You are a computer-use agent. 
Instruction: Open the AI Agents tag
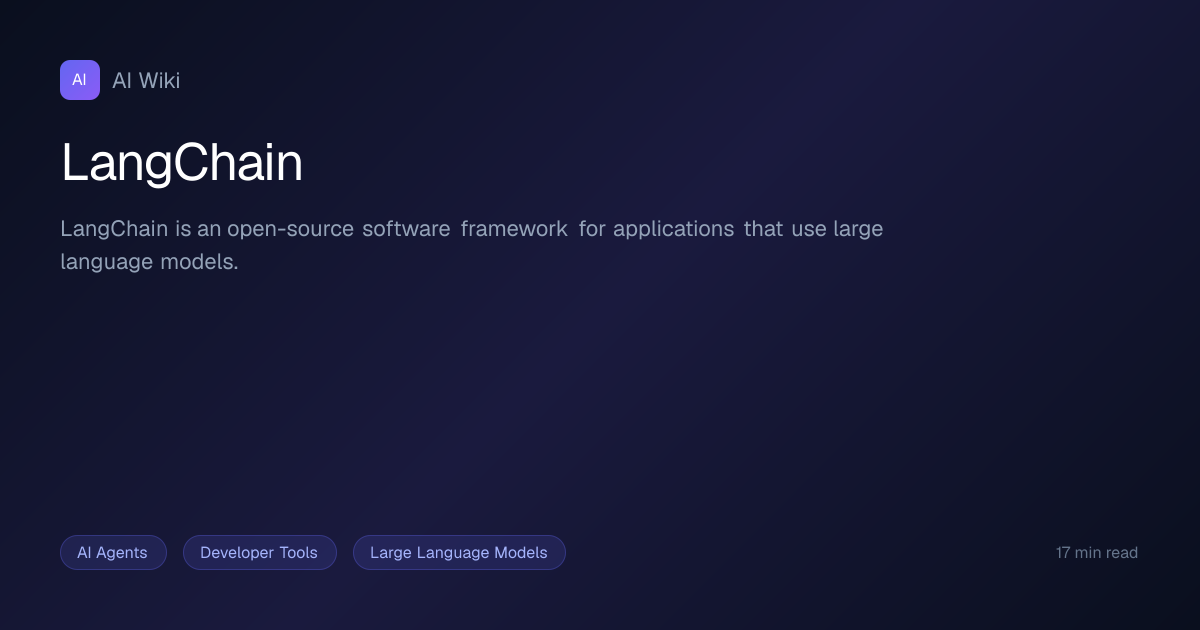click(113, 553)
